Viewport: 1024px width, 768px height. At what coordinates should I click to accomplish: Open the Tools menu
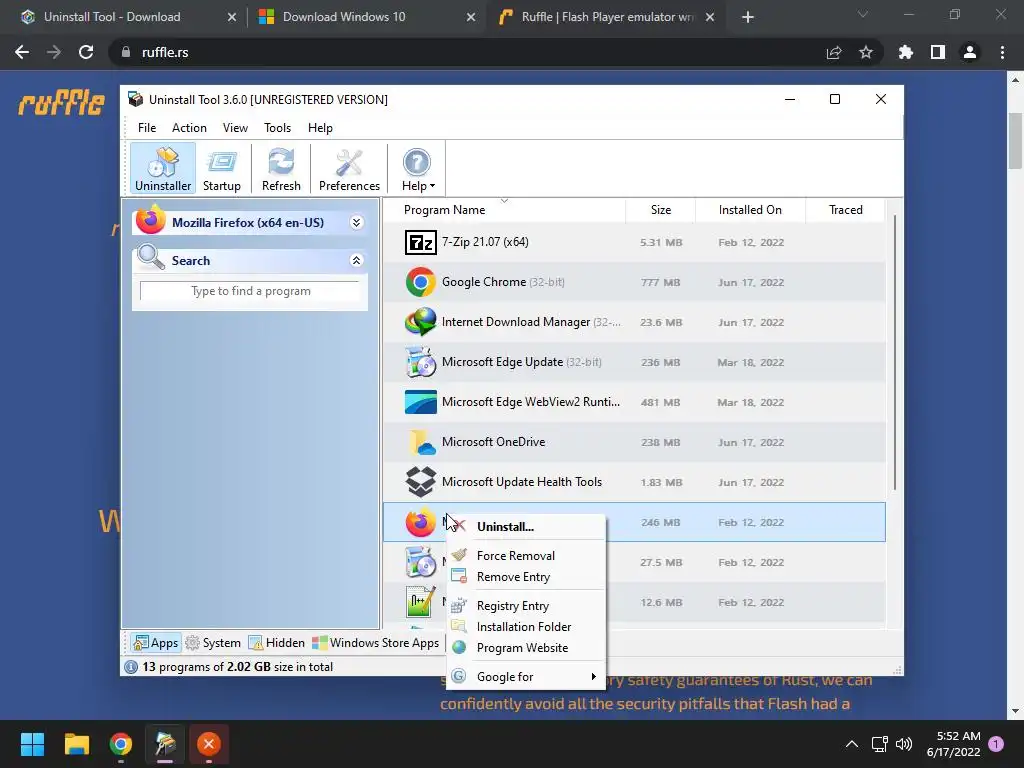coord(278,128)
